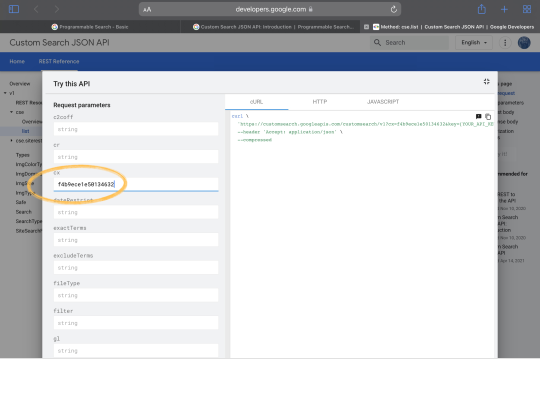Image resolution: width=540 pixels, height=405 pixels.
Task: Toggle the Safari sidebar icon
Action: [x=14, y=9]
